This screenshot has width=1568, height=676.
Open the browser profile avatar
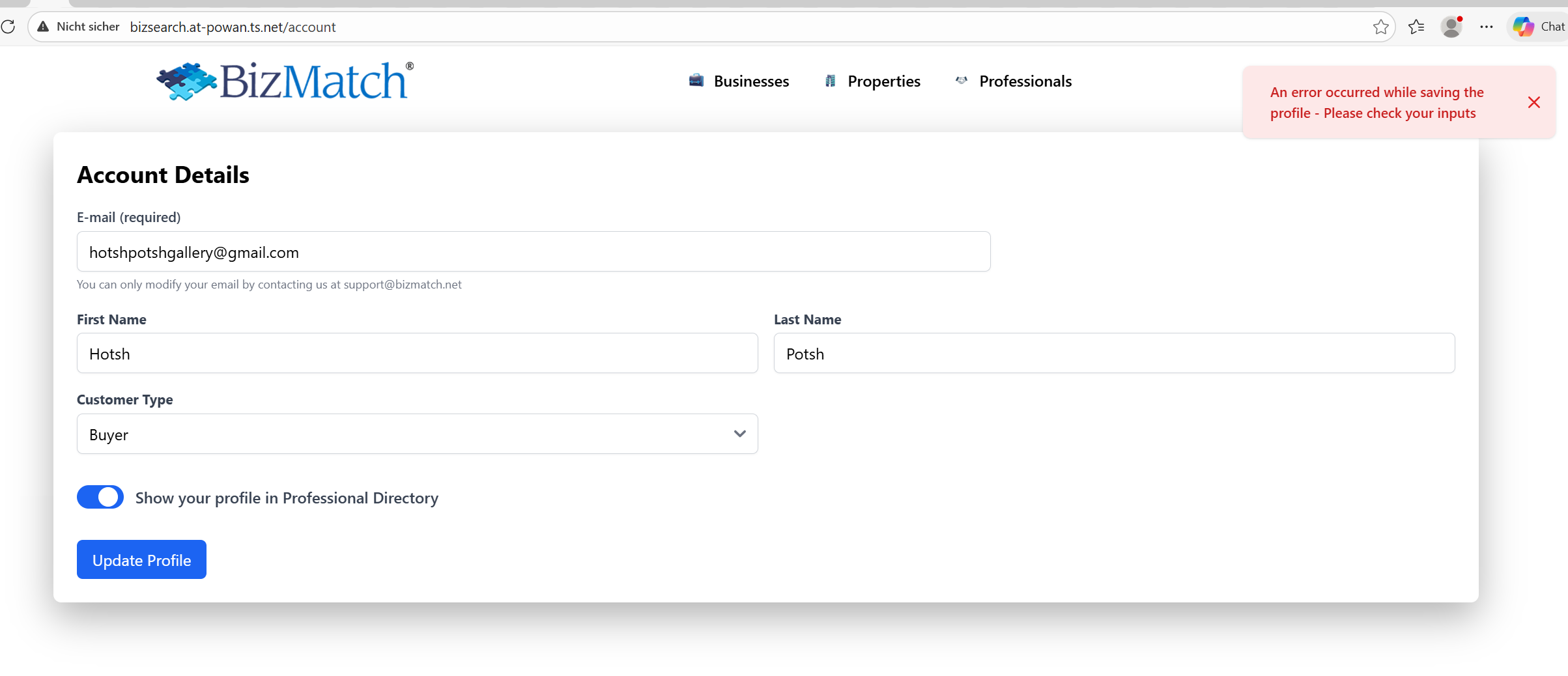click(1451, 27)
